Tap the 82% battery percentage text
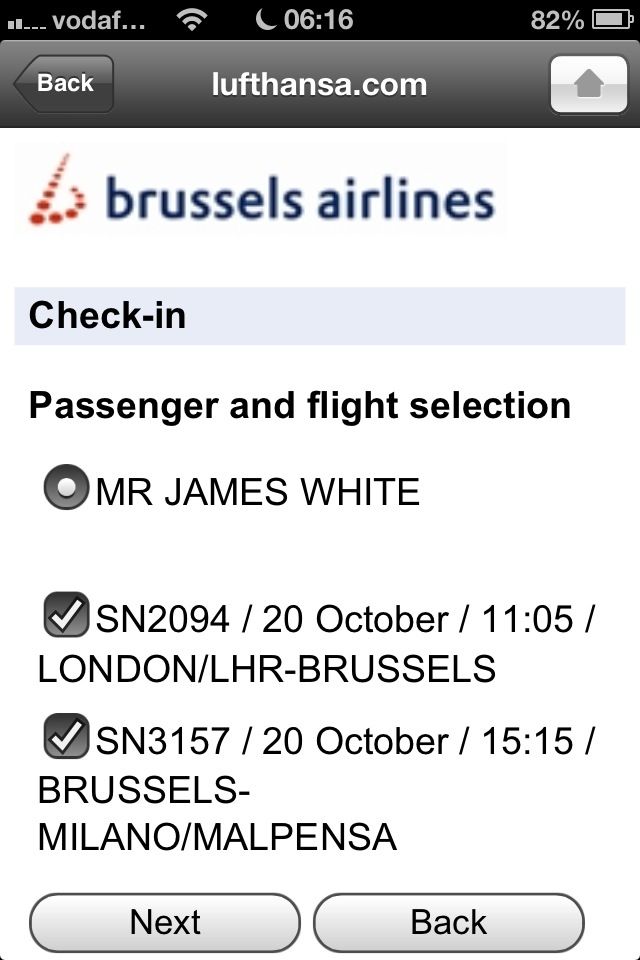Screen dimensions: 640x960 point(557,20)
